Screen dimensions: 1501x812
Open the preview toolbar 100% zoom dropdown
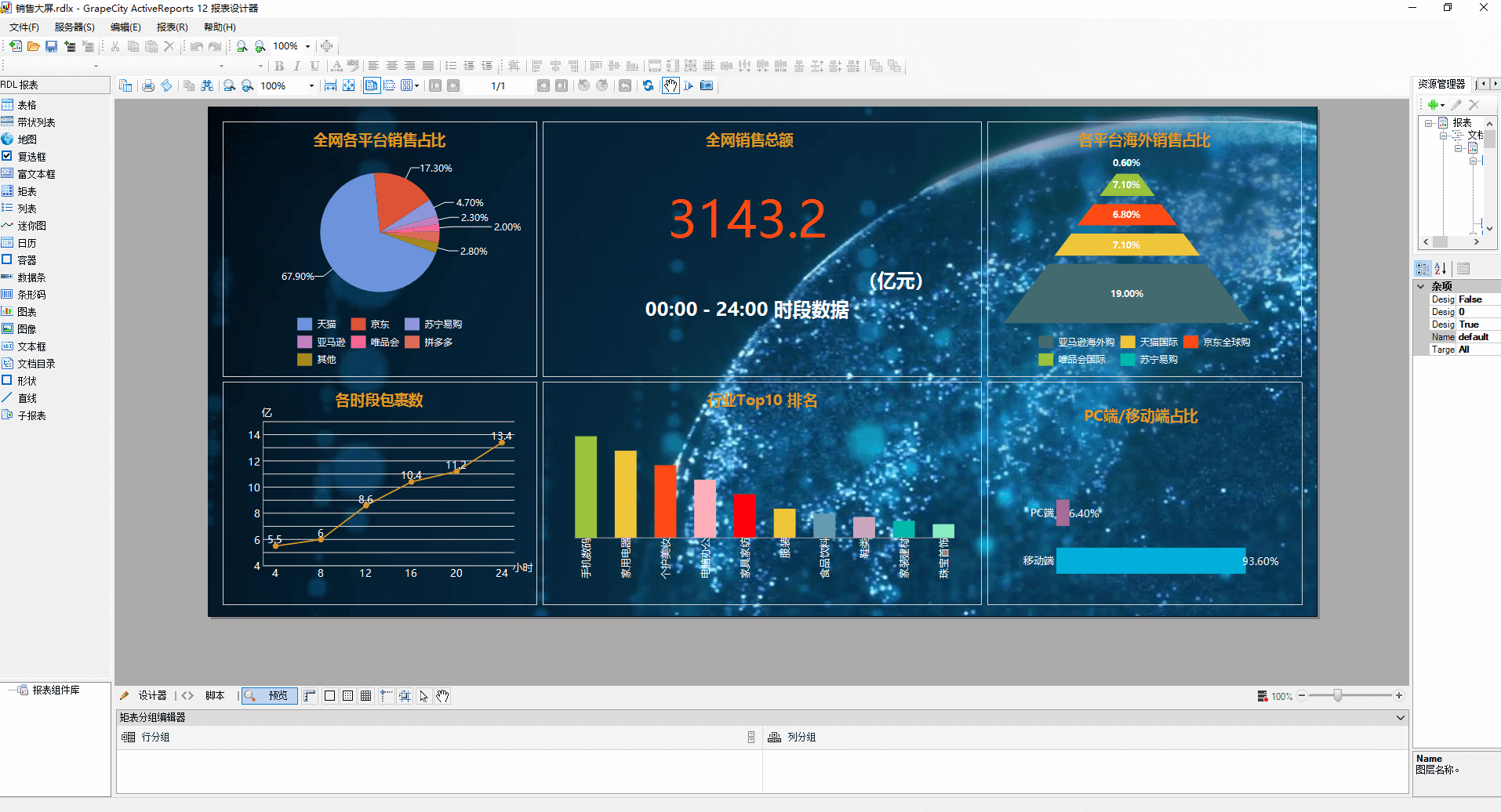[x=311, y=85]
